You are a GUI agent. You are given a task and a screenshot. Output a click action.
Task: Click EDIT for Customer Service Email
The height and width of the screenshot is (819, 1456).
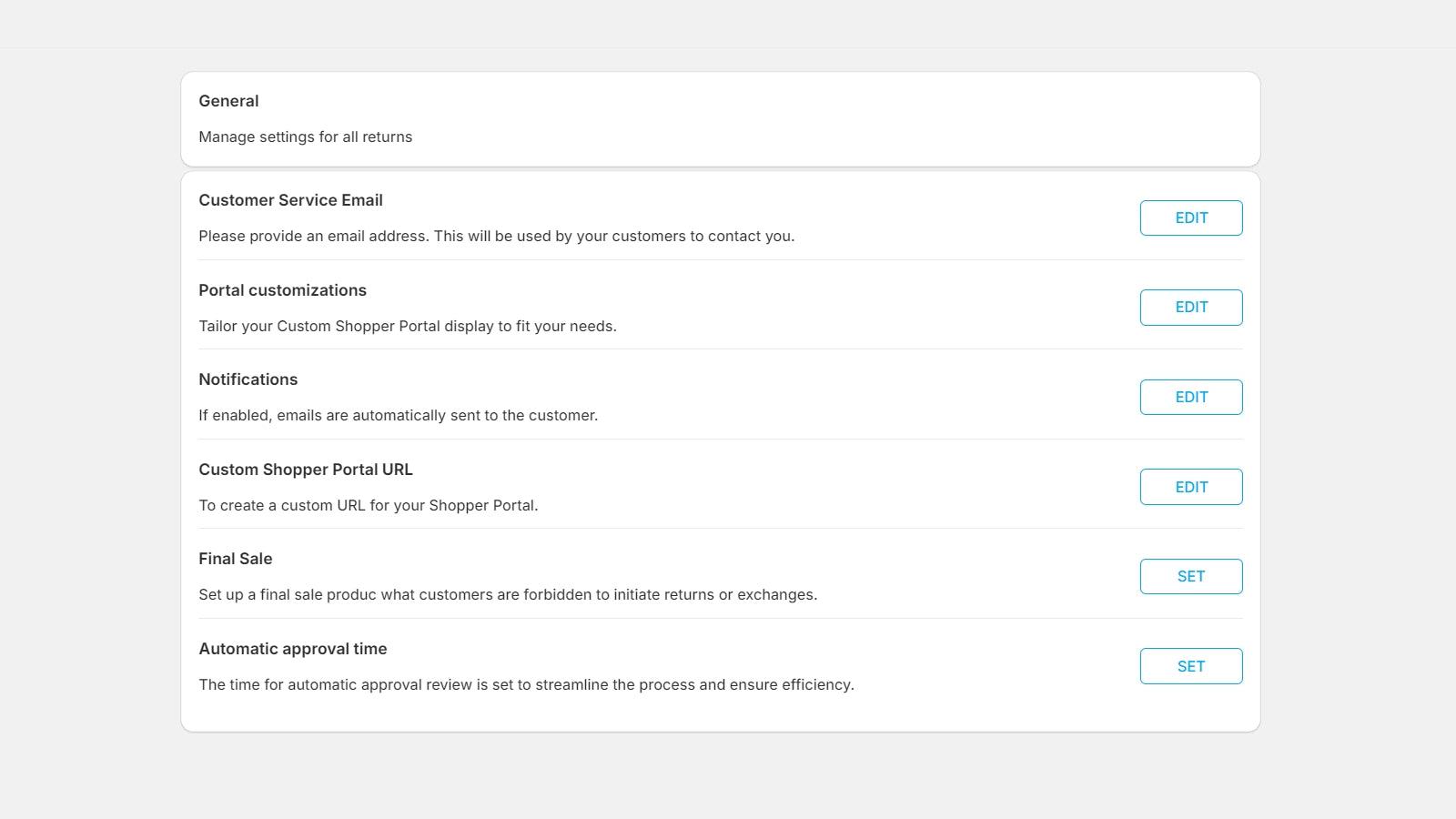(x=1190, y=218)
